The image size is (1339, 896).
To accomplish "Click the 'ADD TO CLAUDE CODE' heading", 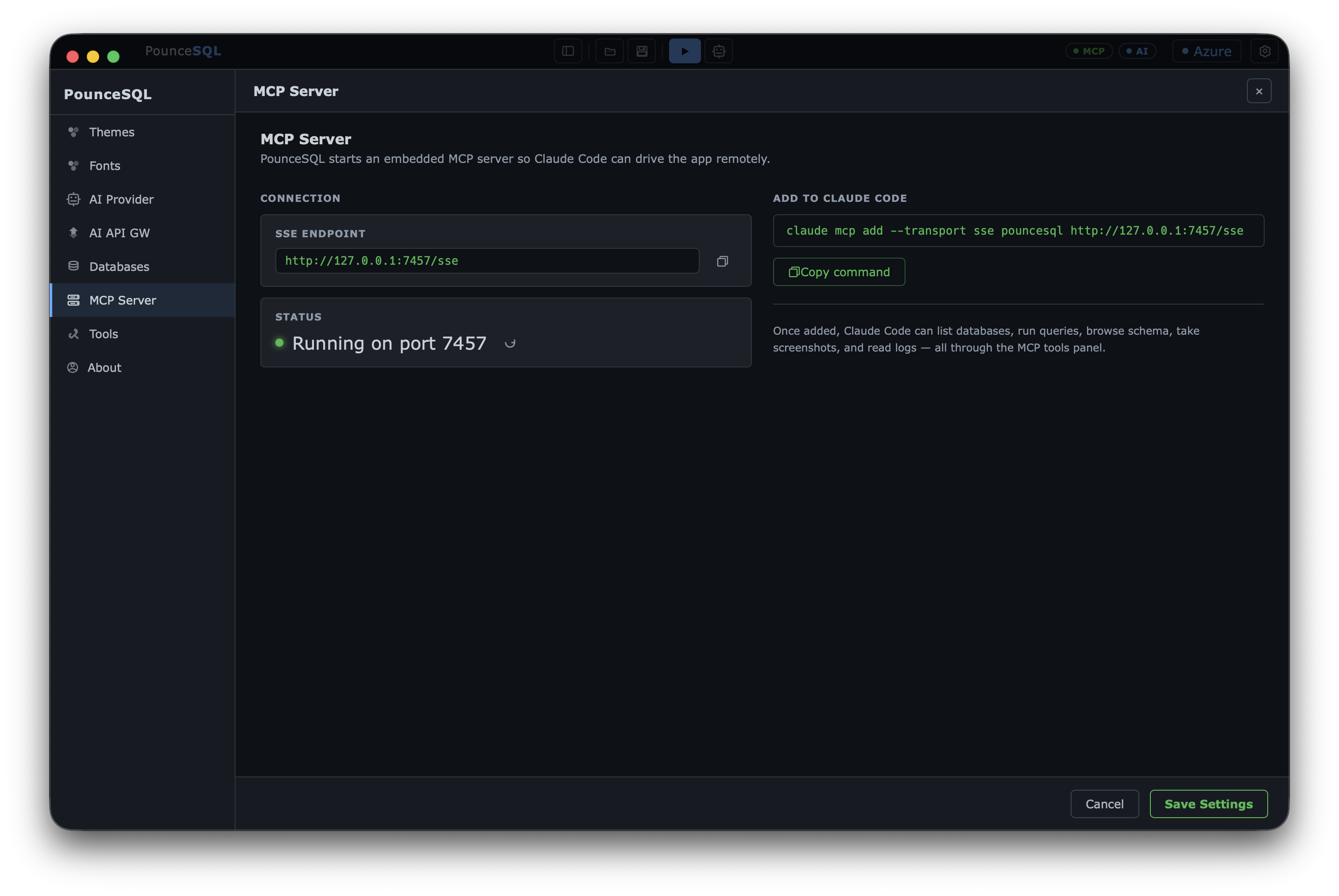I will (840, 198).
